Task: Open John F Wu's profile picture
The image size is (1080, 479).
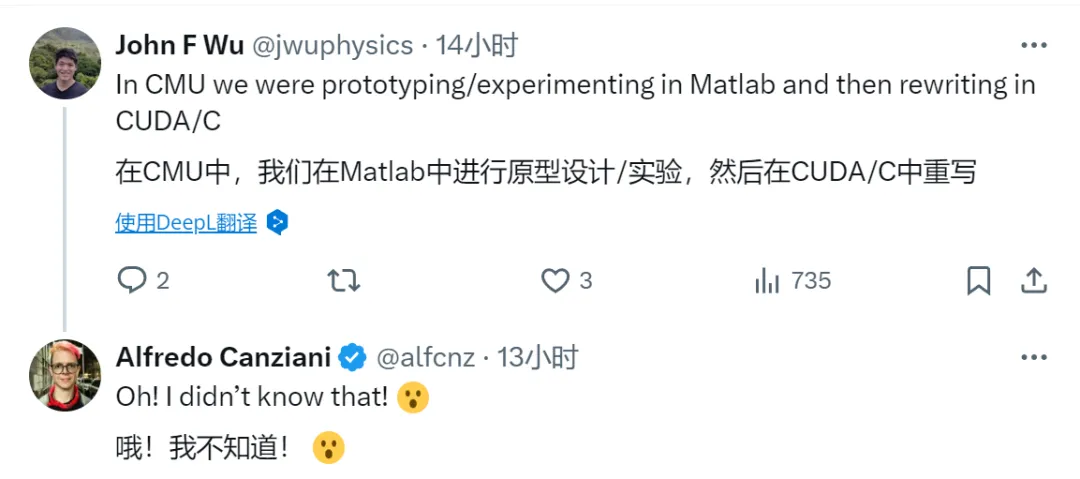Action: tap(65, 63)
